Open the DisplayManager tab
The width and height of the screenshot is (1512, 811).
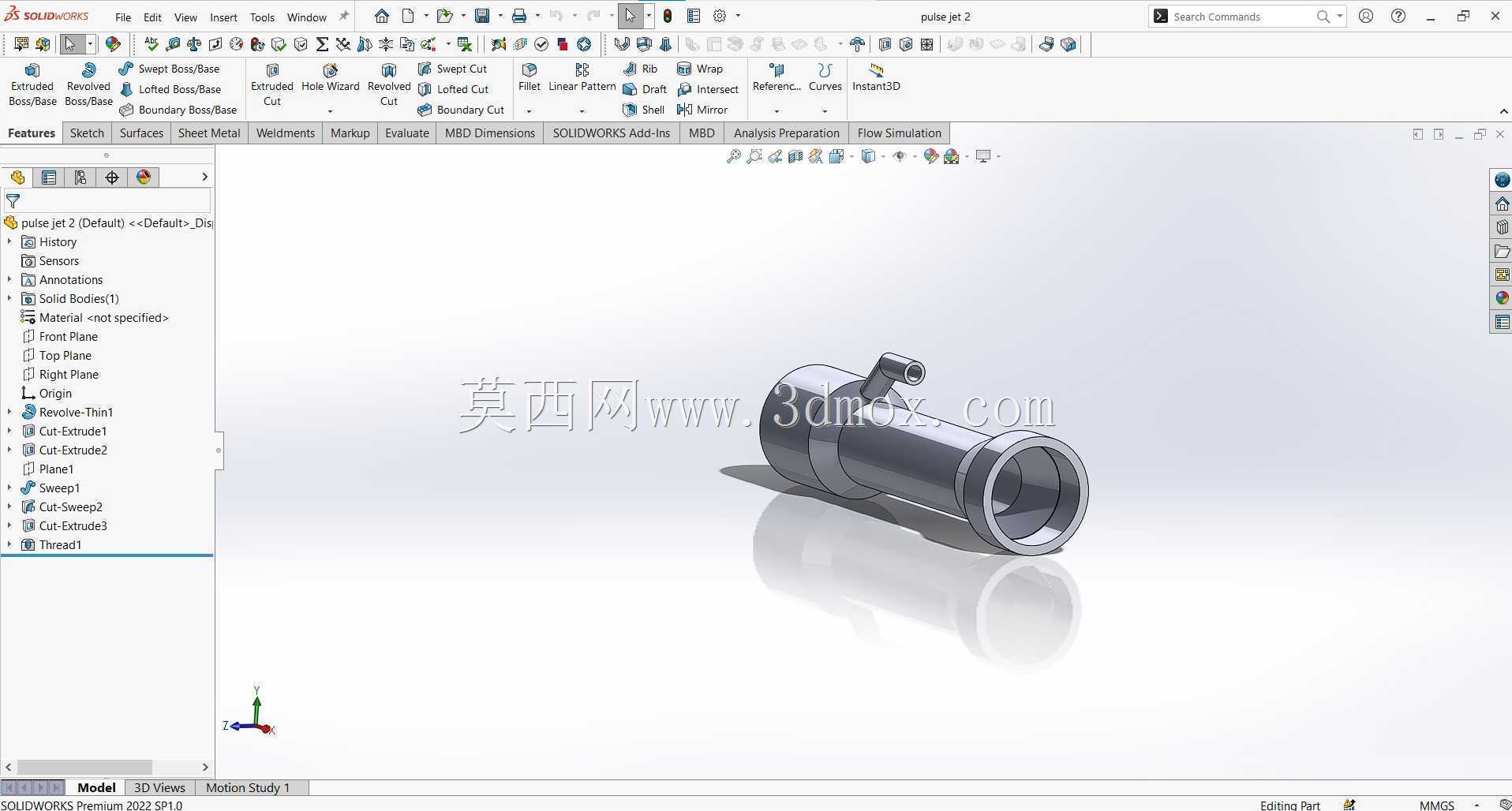pos(144,178)
